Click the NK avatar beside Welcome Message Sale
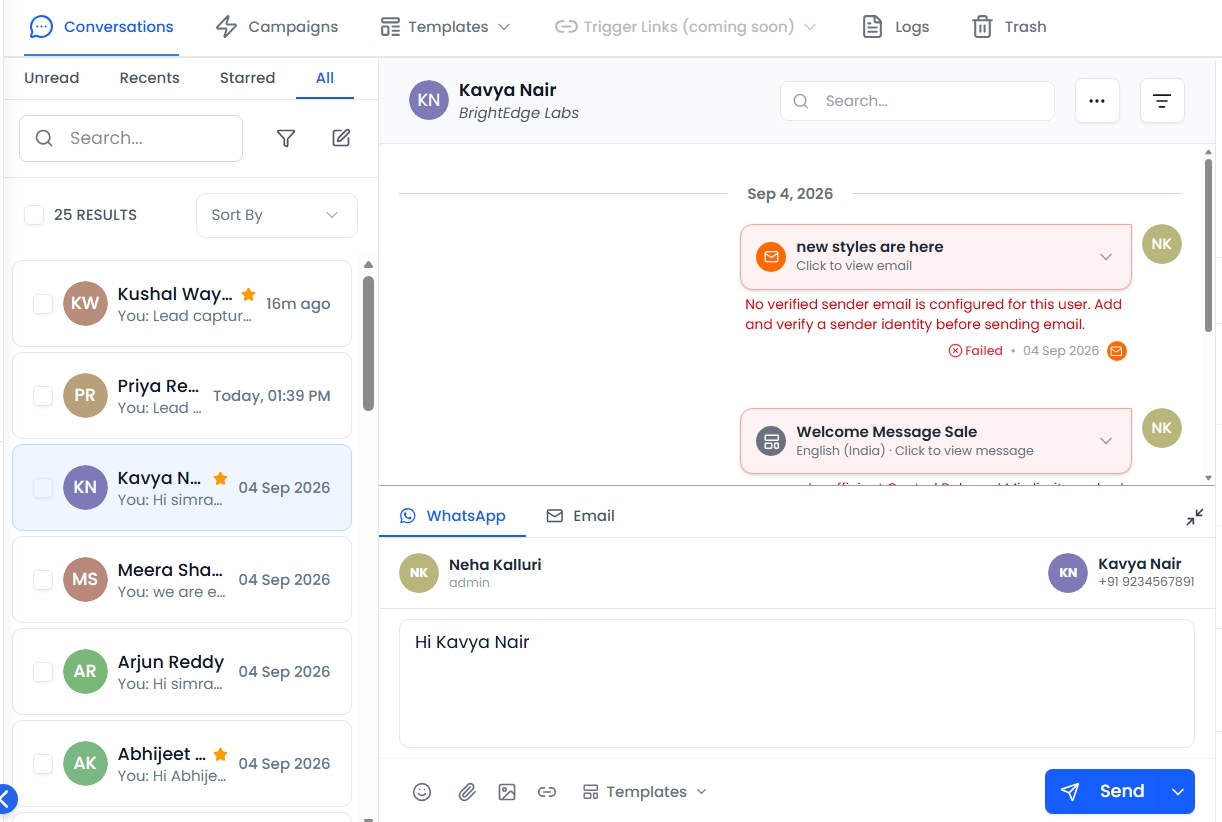This screenshot has height=822, width=1222. pyautogui.click(x=1161, y=428)
